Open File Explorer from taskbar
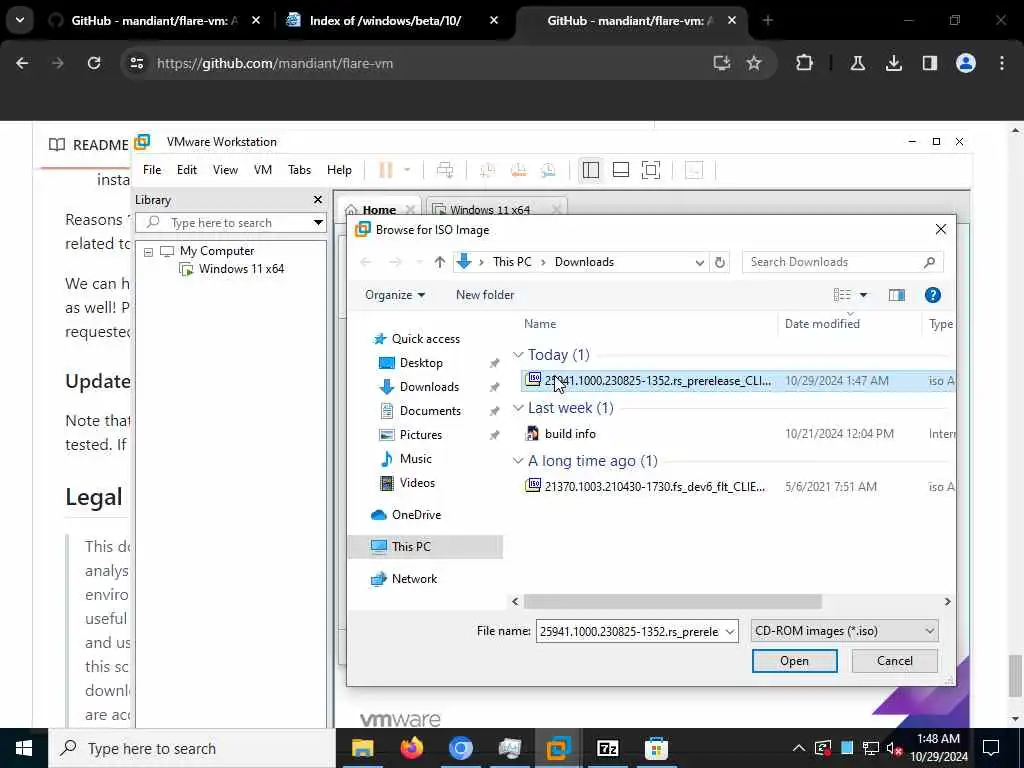1024x768 pixels. click(x=362, y=748)
